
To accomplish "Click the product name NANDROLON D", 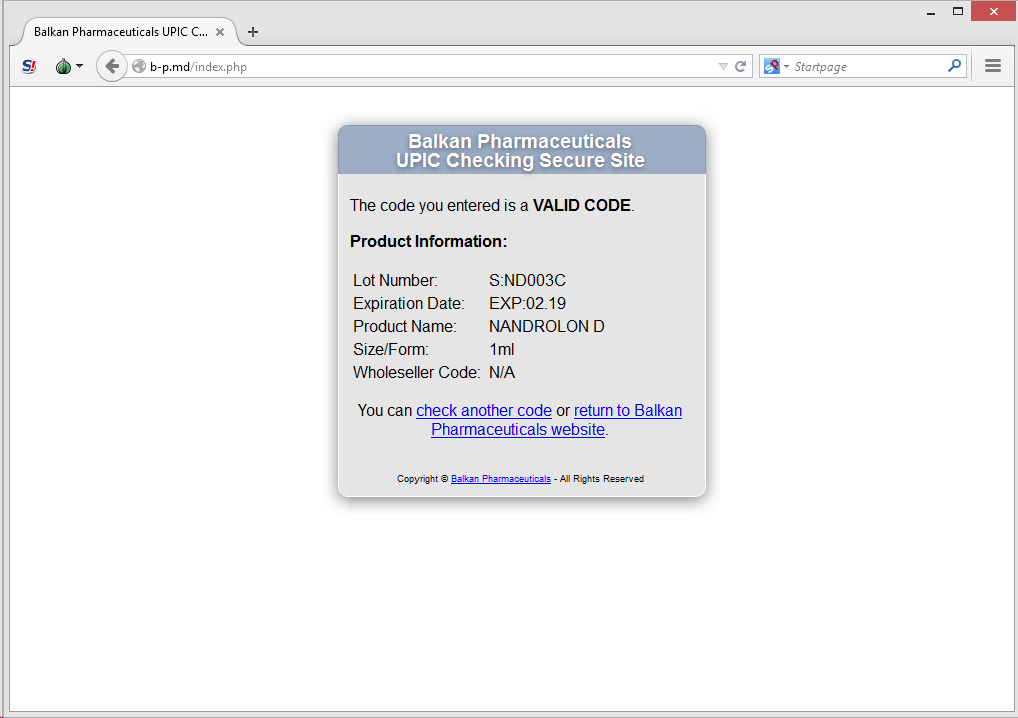I will pos(547,327).
